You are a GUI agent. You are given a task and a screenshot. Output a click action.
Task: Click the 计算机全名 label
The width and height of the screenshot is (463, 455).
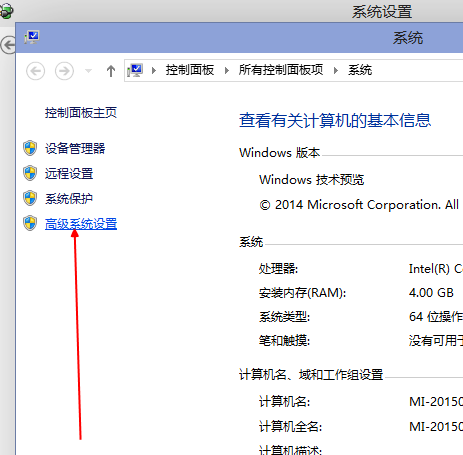pos(290,426)
